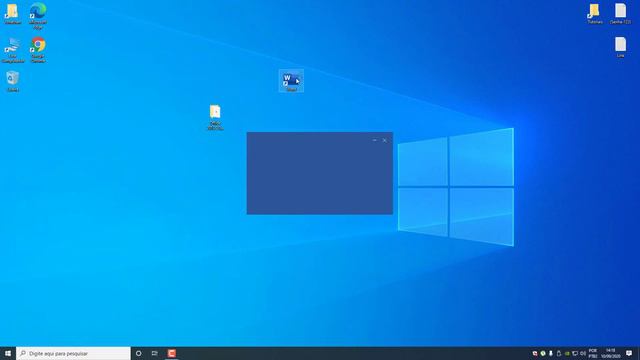This screenshot has height=360, width=640.
Task: Select the folder shortcut beside Microsoft Edge
Action: pyautogui.click(x=13, y=14)
